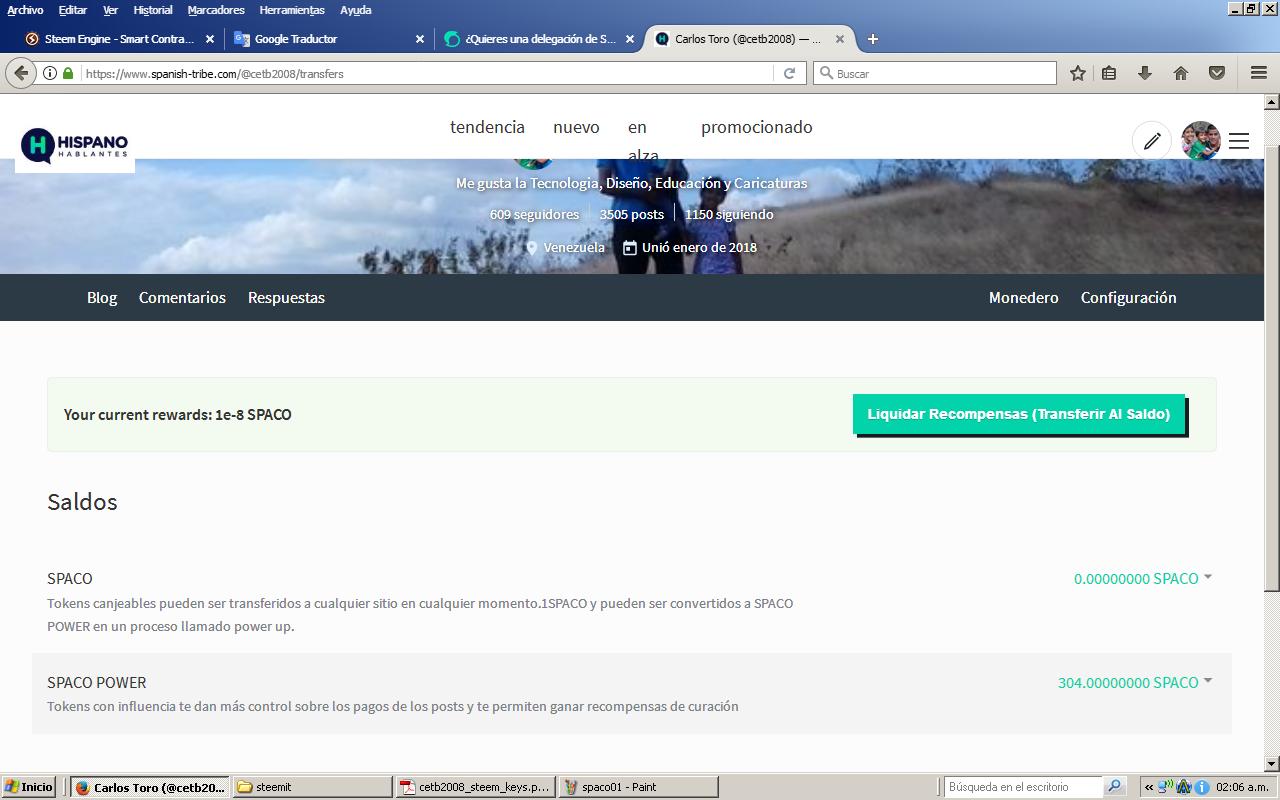This screenshot has width=1280, height=800.
Task: Close the ¿Quieres una delegación tab
Action: tap(630, 39)
